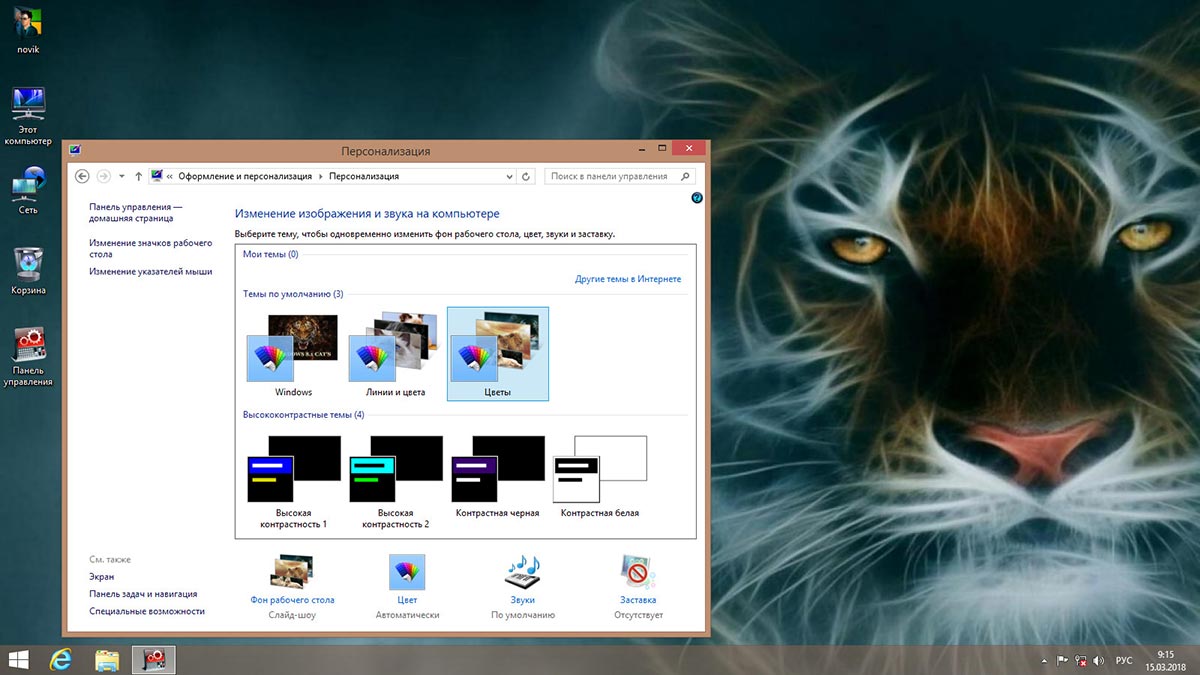Open the Screensaver settings icon
The image size is (1200, 675).
point(638,572)
